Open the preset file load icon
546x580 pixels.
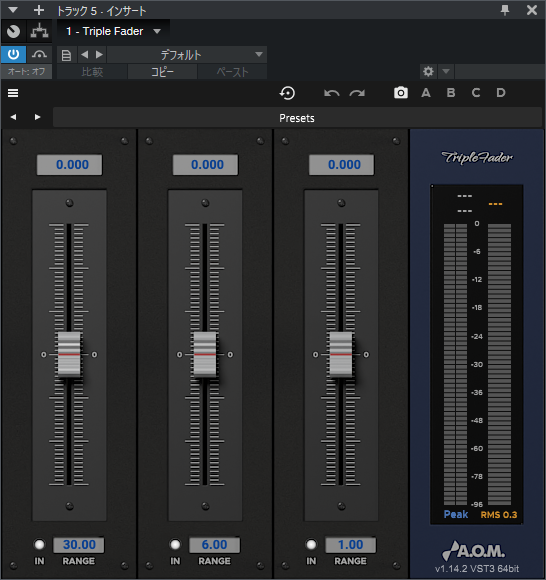(x=66, y=55)
